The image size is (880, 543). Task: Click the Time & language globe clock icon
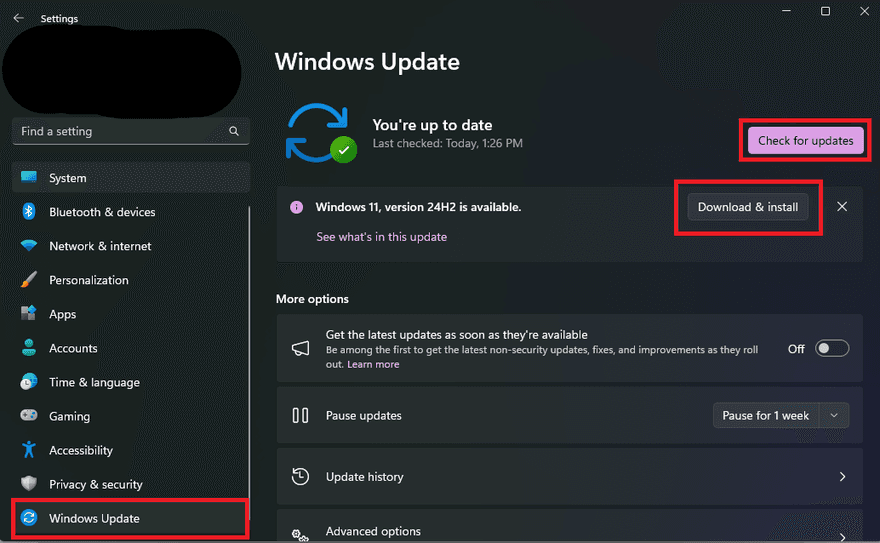click(x=29, y=382)
